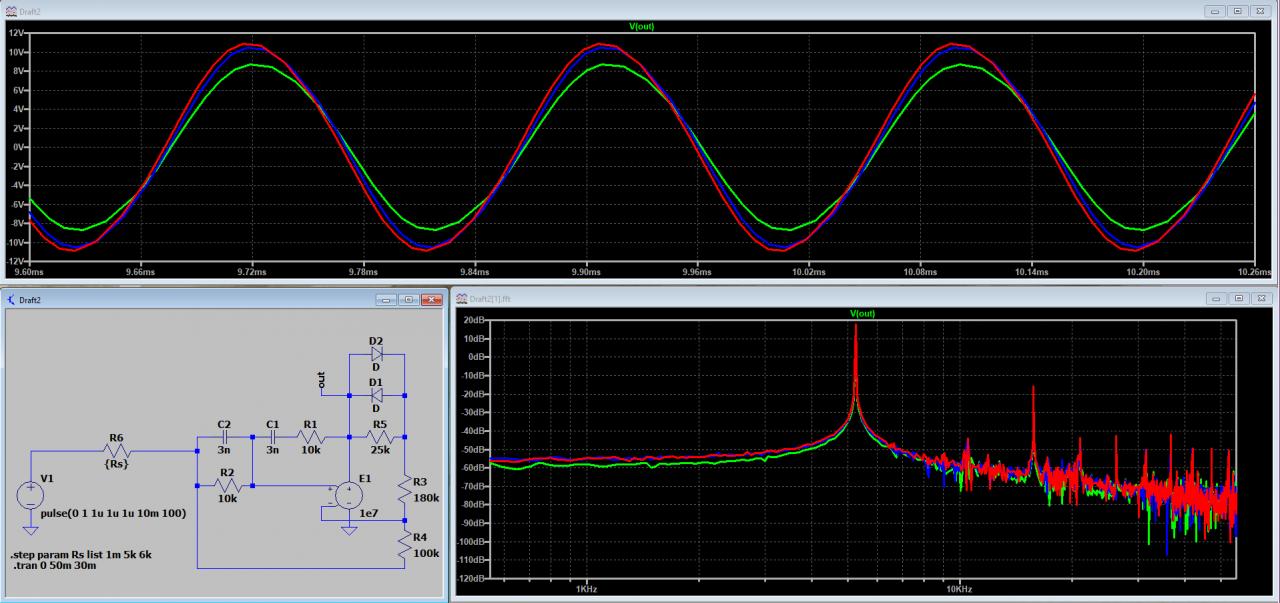Click the 0dB label on FFT vertical axis
1280x603 pixels.
coord(477,357)
